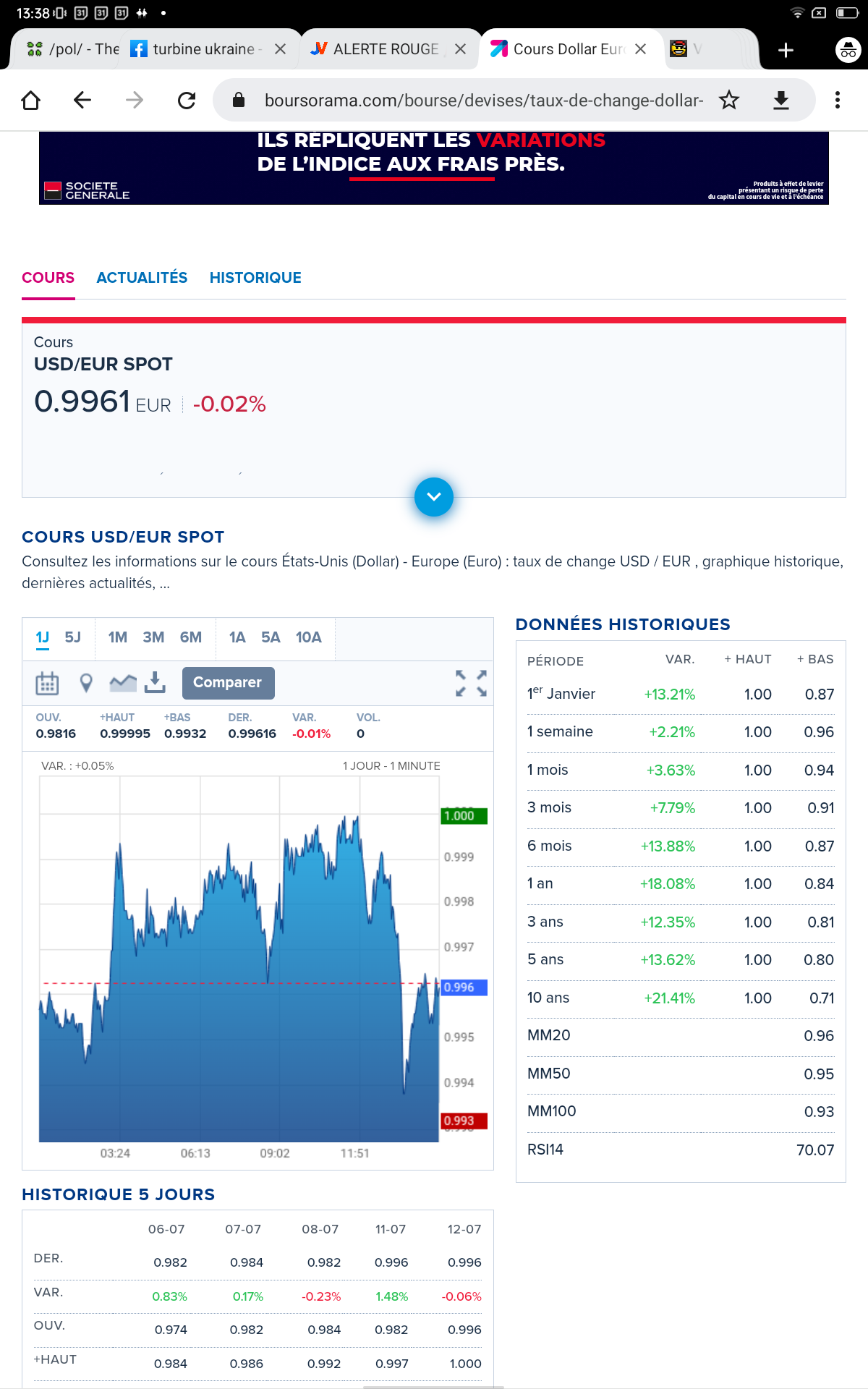
Task: Click the Comparer button
Action: 228,683
